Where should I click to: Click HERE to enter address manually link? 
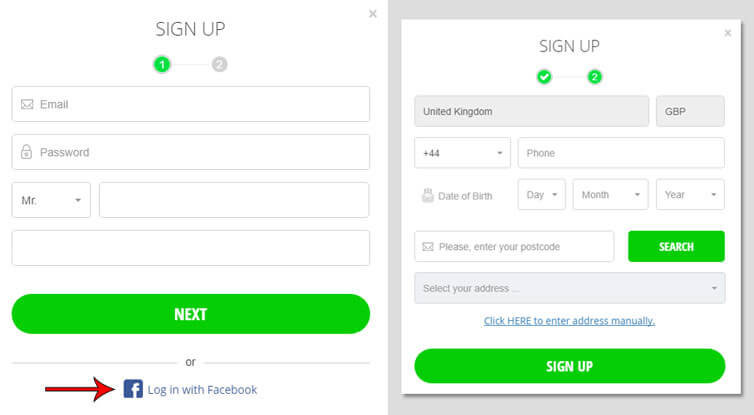569,321
